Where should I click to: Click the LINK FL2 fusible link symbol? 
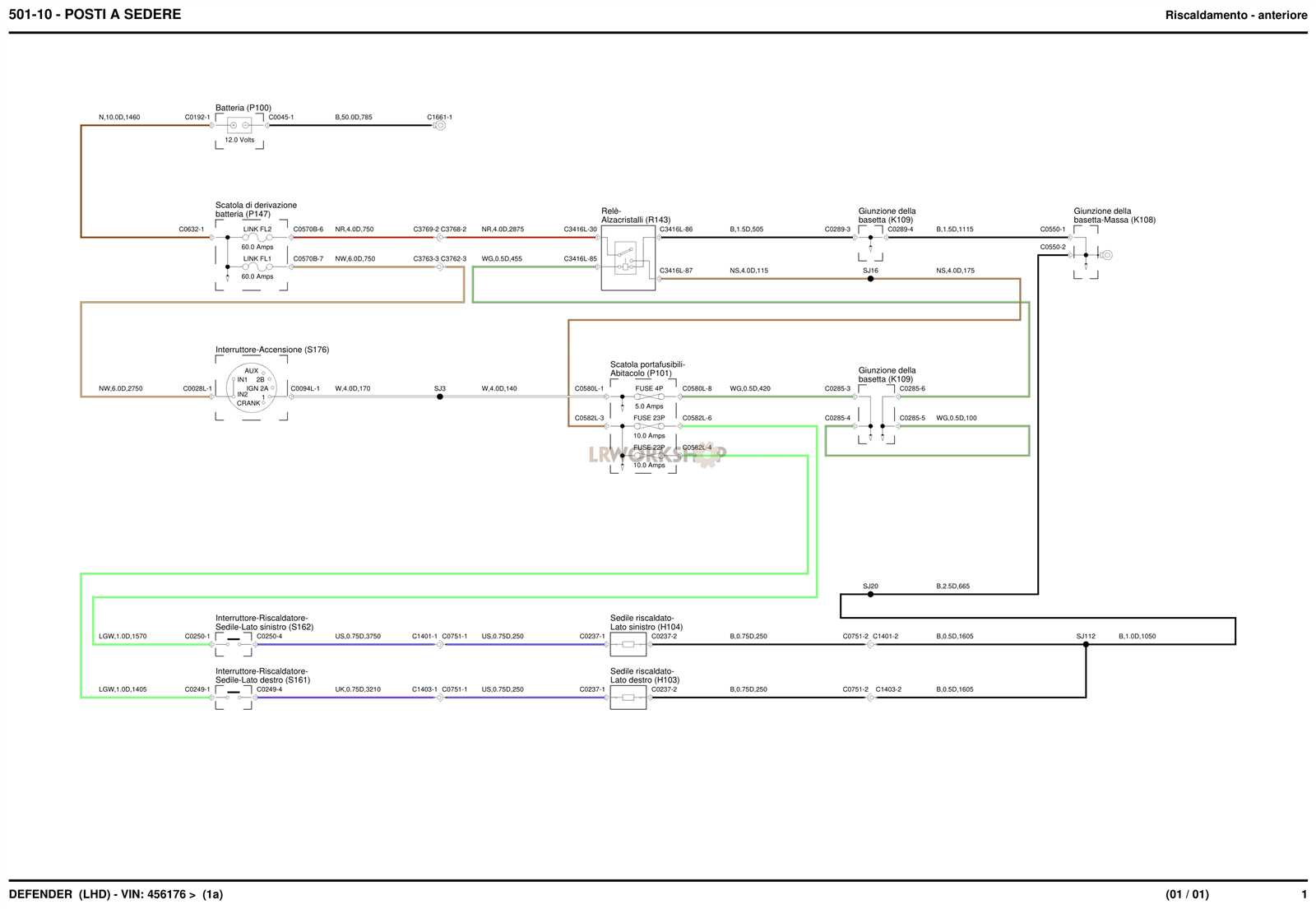257,238
